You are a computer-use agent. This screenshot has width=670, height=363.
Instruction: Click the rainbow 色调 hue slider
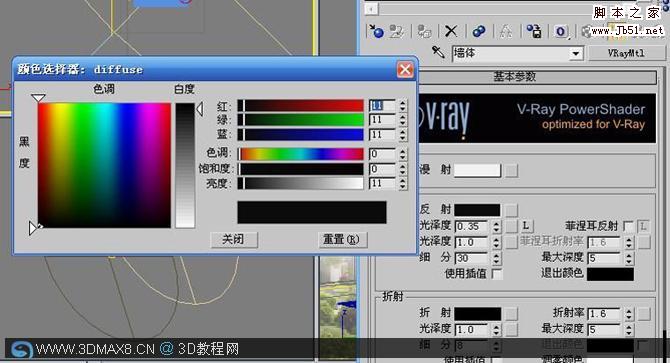tap(301, 154)
